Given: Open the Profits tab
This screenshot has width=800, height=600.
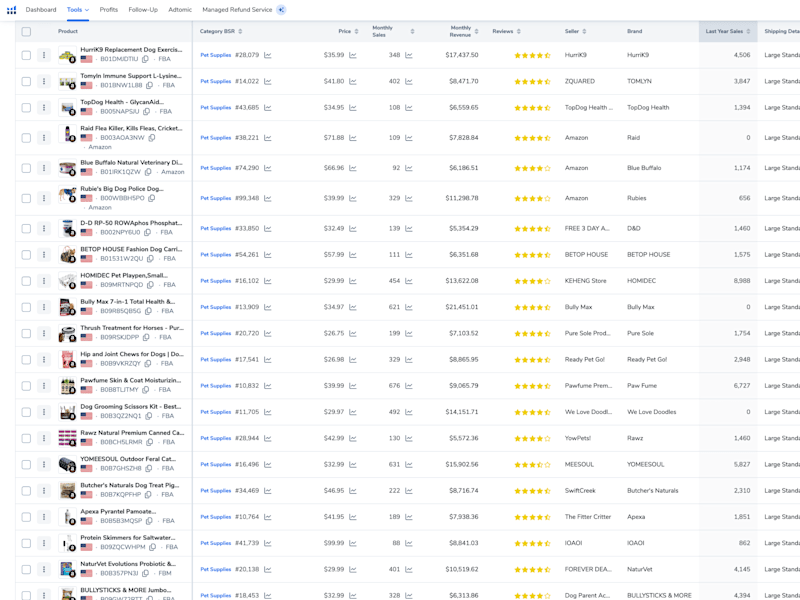Looking at the screenshot, I should click(109, 10).
